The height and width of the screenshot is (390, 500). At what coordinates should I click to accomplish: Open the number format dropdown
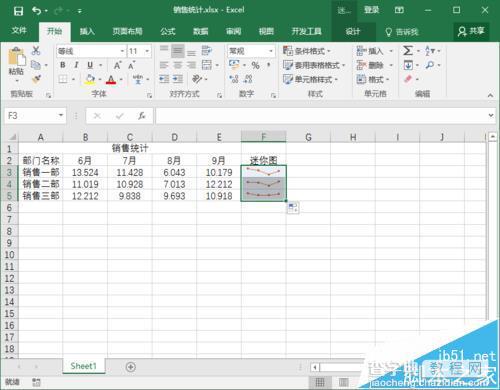pyautogui.click(x=271, y=51)
